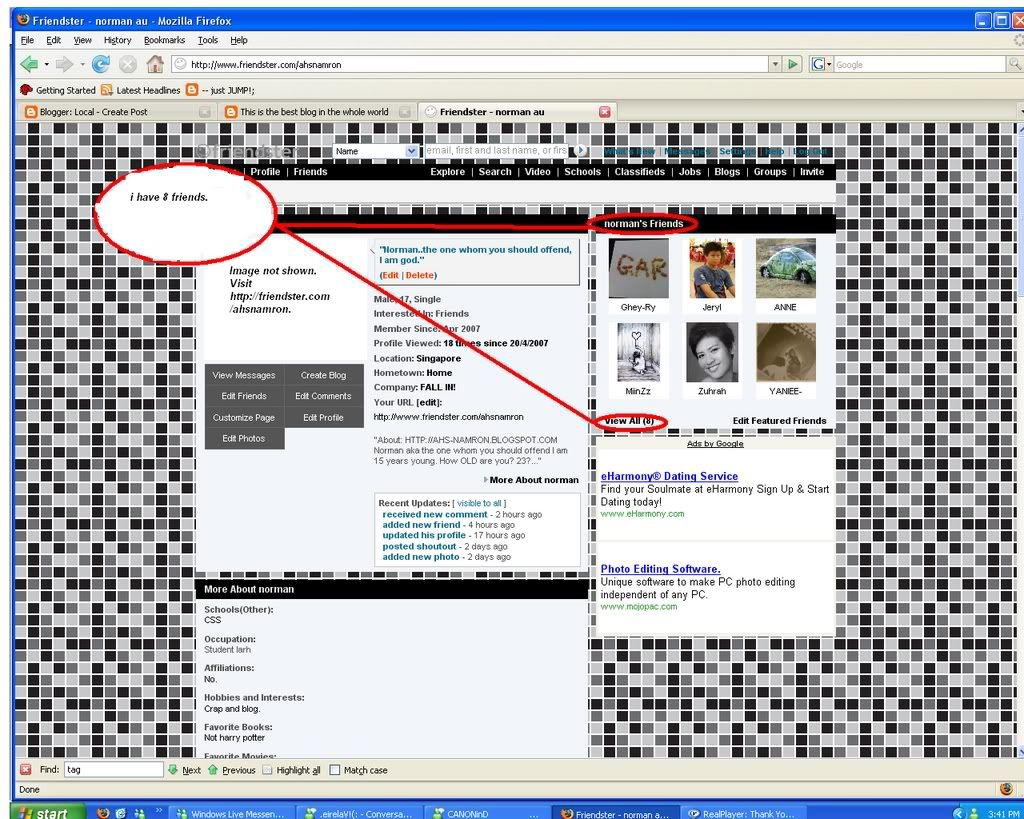Open the History menu
Viewport: 1024px width, 819px height.
(x=118, y=40)
